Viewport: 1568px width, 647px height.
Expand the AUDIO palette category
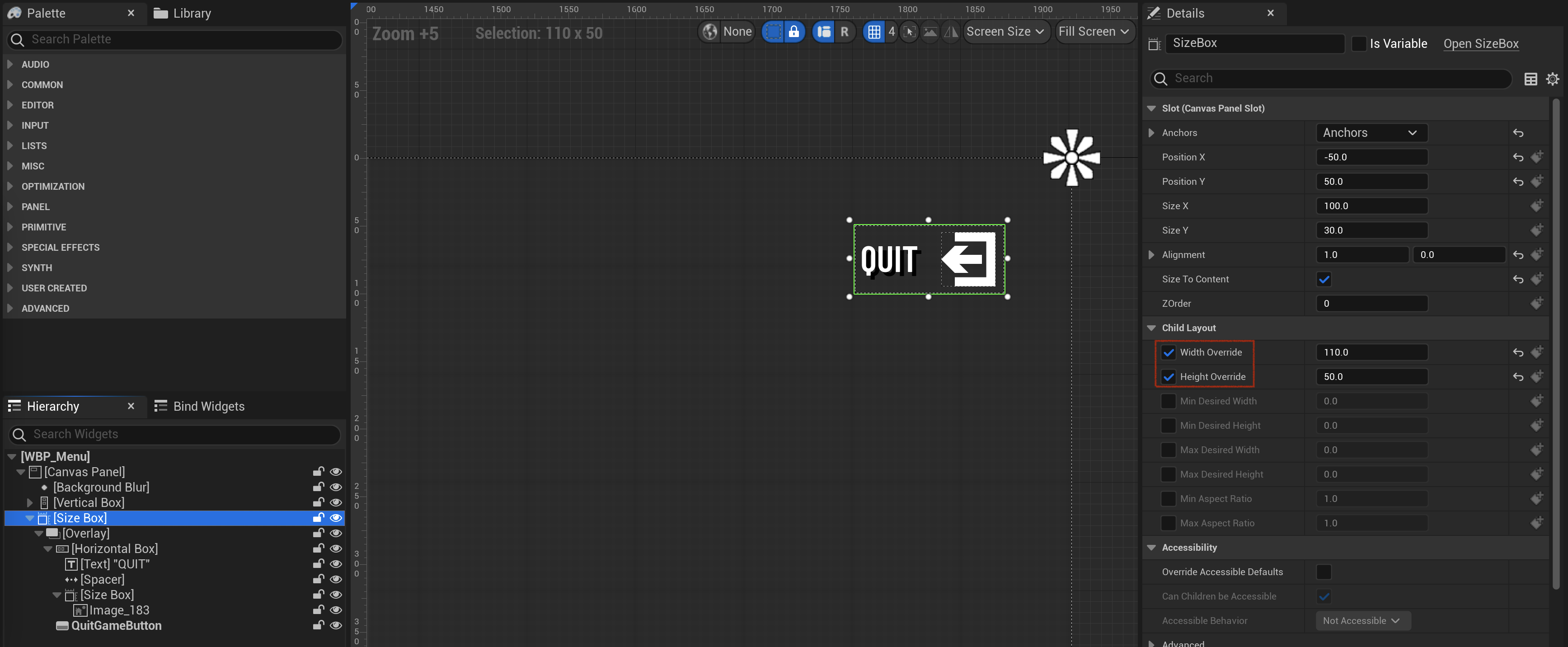10,64
